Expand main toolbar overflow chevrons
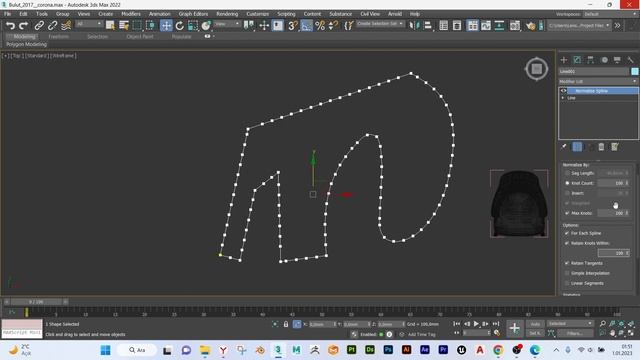 pos(618,25)
